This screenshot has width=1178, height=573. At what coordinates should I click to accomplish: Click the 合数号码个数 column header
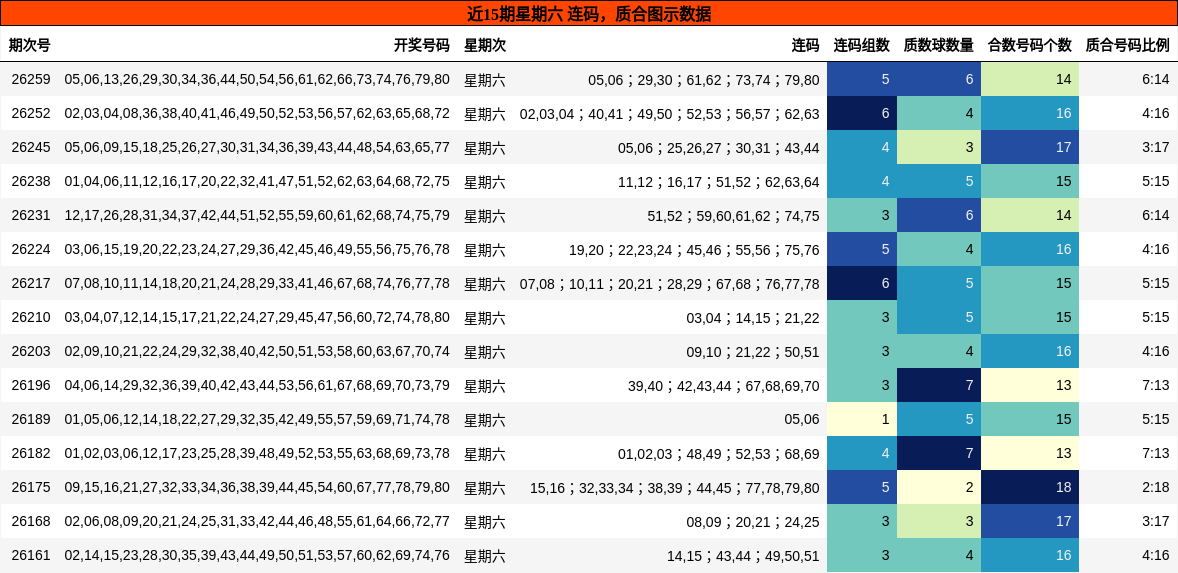[x=1030, y=45]
